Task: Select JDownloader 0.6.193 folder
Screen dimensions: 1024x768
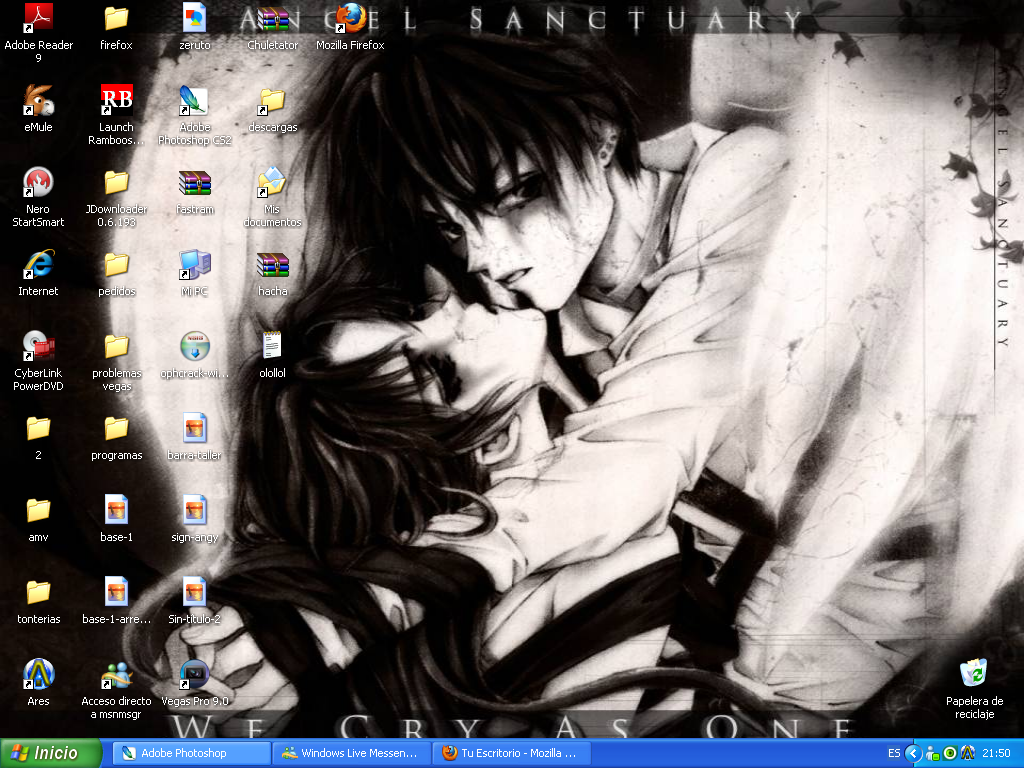Action: pyautogui.click(x=116, y=183)
